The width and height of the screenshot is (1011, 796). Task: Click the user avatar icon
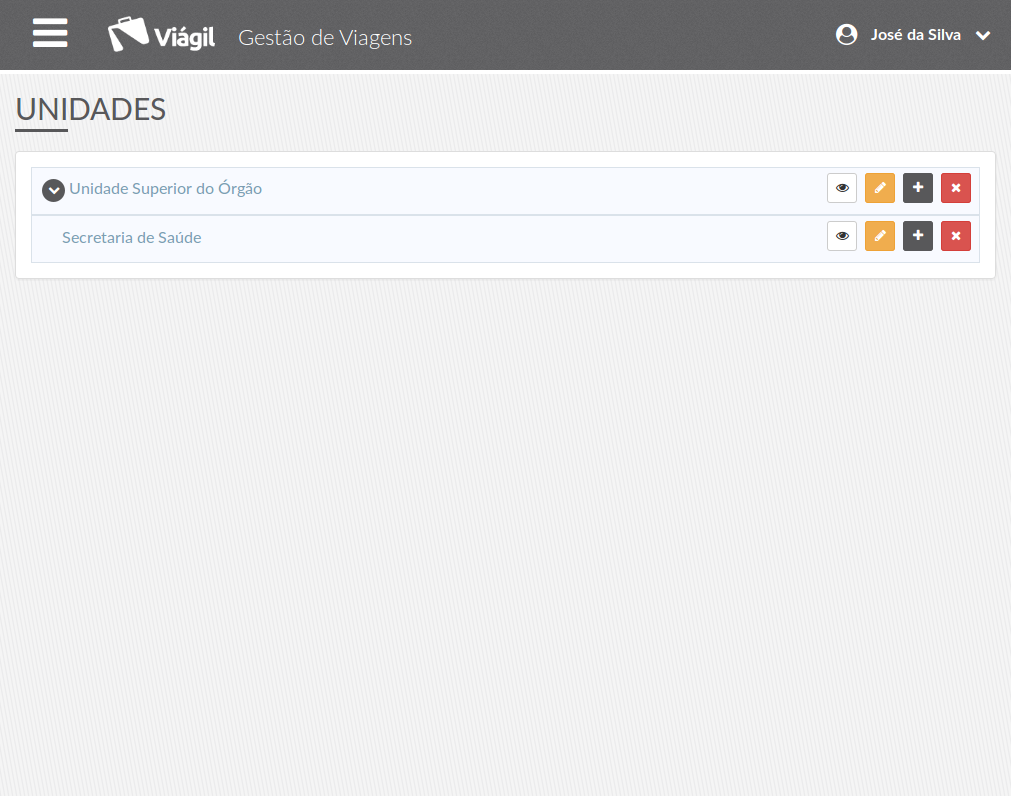tap(847, 34)
